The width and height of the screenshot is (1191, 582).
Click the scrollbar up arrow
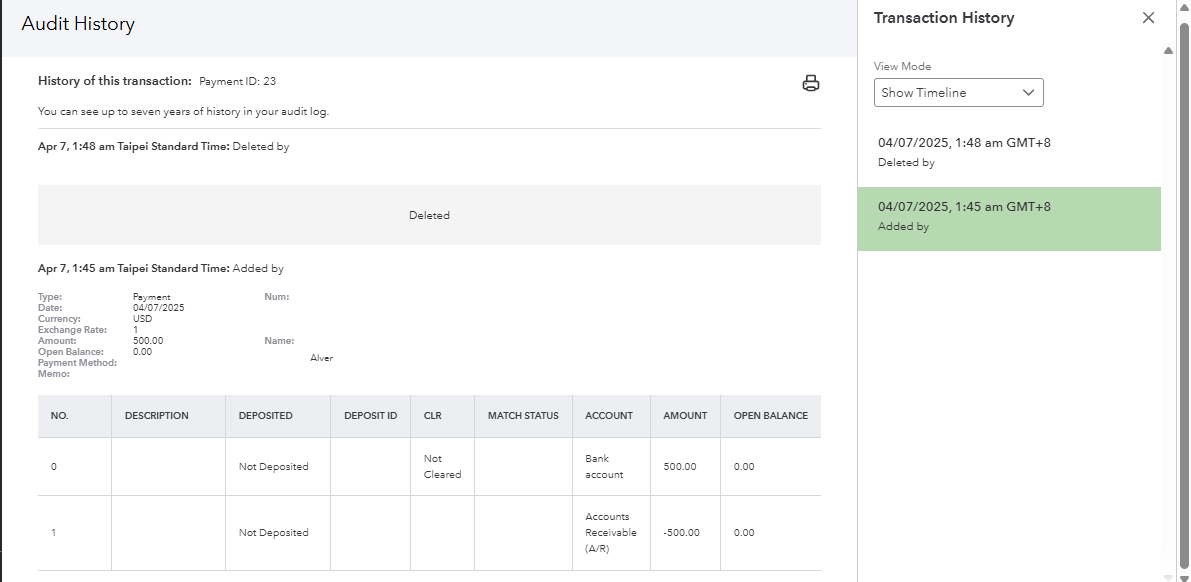1169,51
